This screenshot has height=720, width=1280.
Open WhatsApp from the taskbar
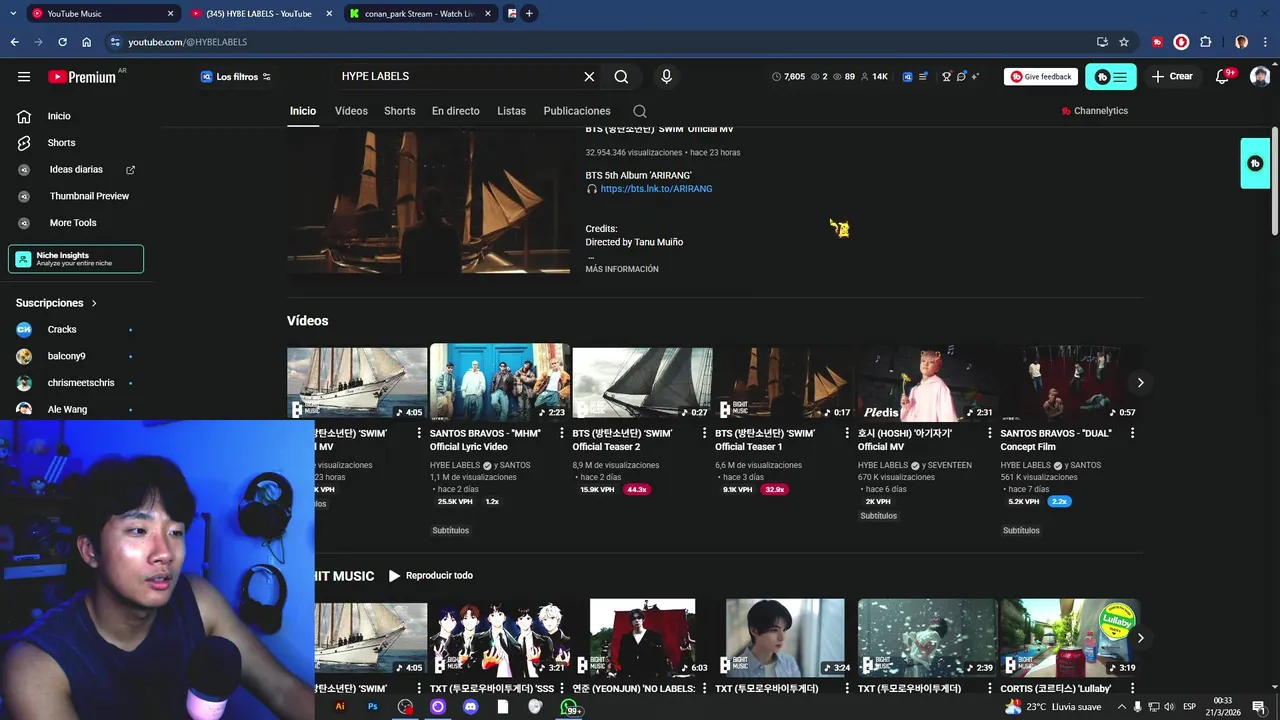[x=568, y=706]
